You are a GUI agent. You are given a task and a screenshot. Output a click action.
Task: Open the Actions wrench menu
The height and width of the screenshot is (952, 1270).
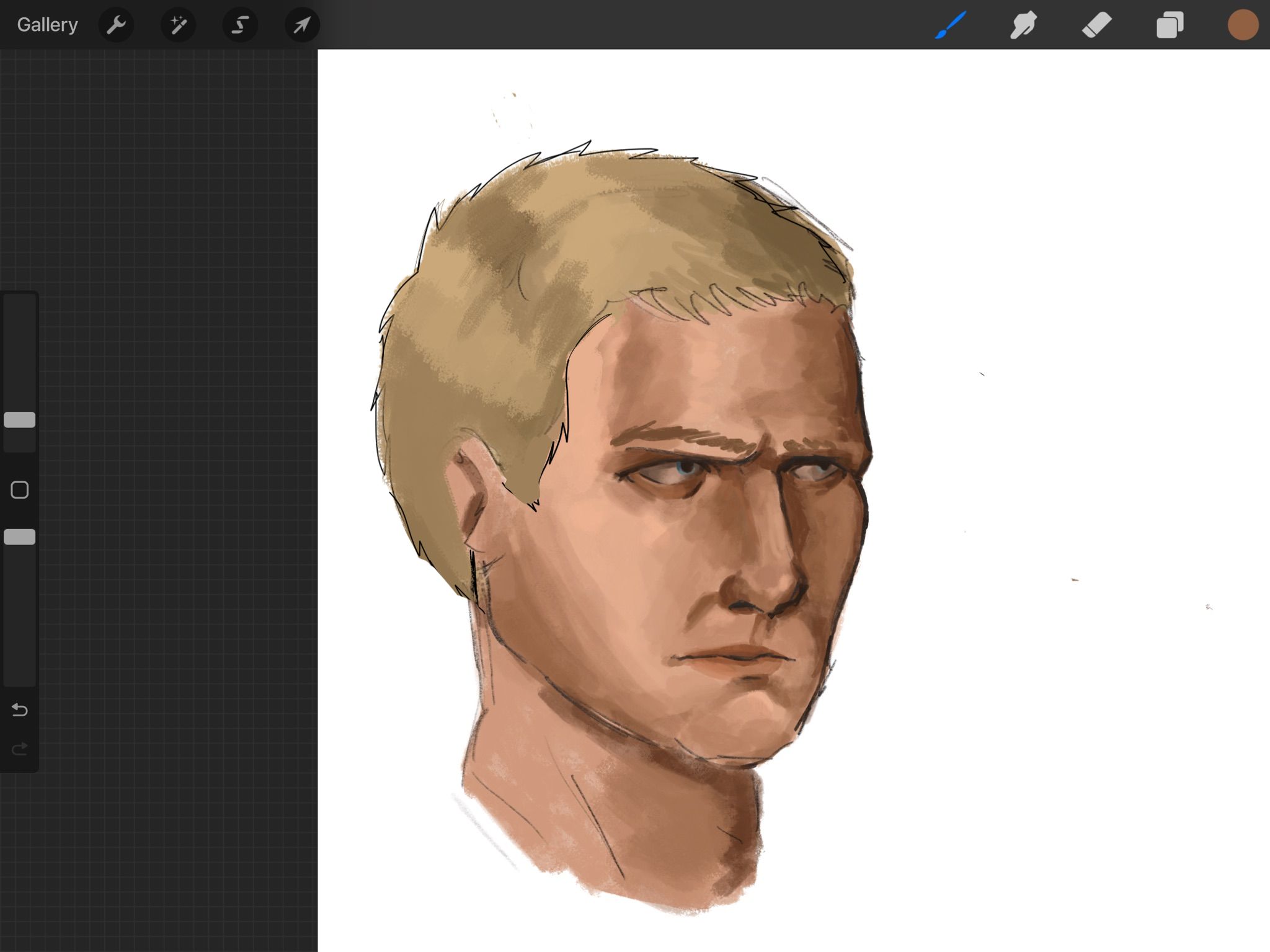click(x=116, y=25)
